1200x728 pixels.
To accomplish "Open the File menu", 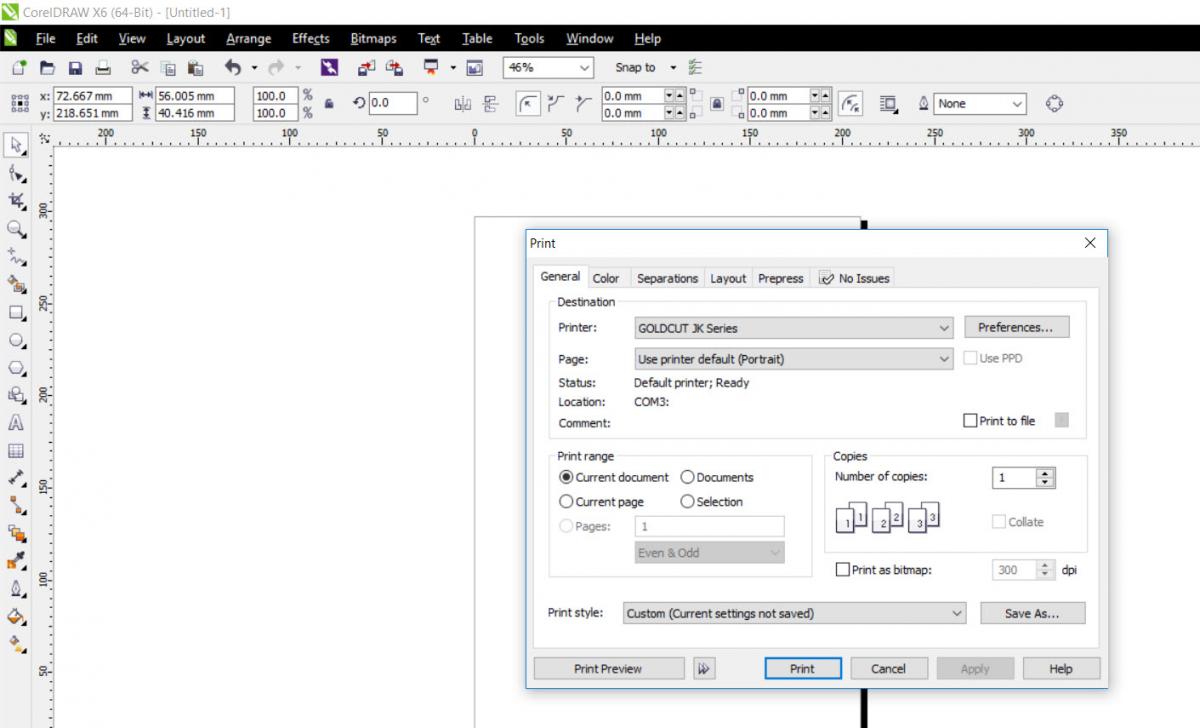I will [45, 39].
